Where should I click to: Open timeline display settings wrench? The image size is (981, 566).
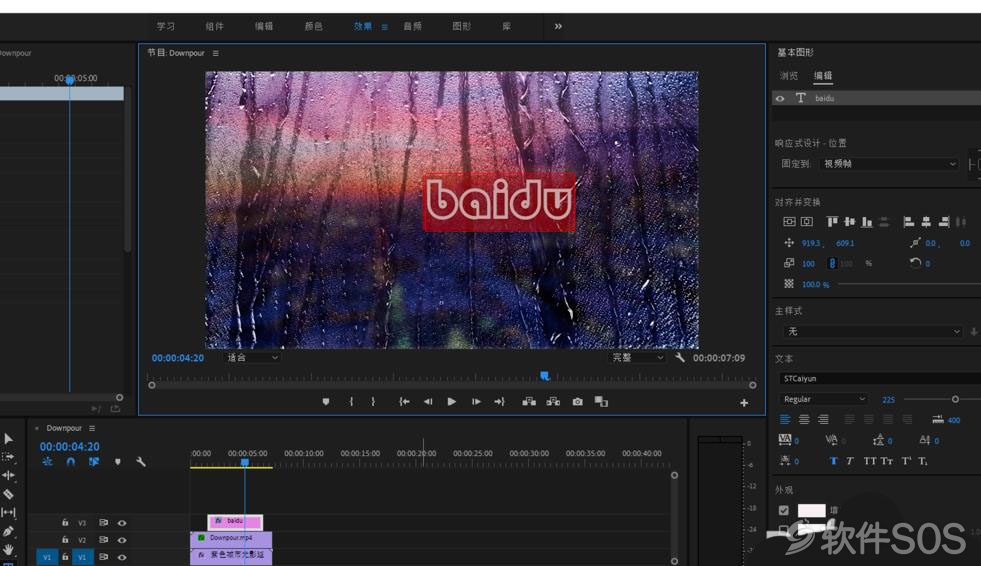(x=141, y=462)
